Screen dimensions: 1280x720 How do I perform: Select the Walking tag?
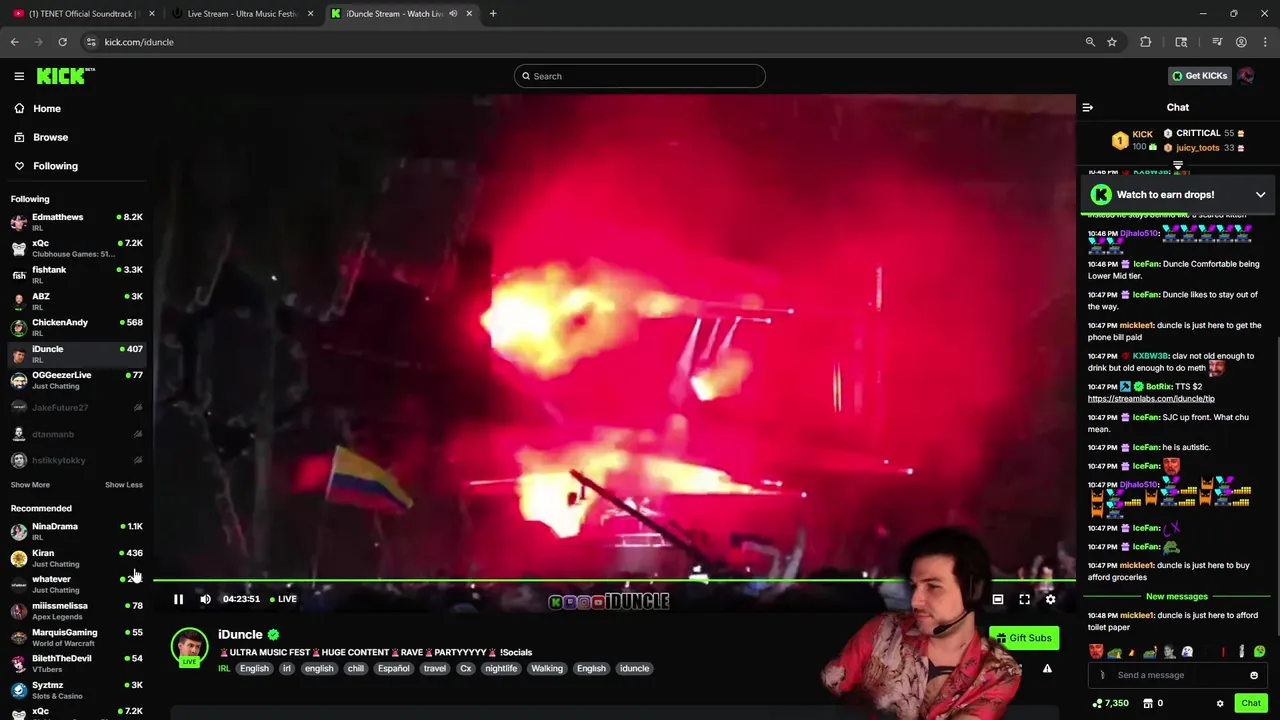tap(547, 669)
